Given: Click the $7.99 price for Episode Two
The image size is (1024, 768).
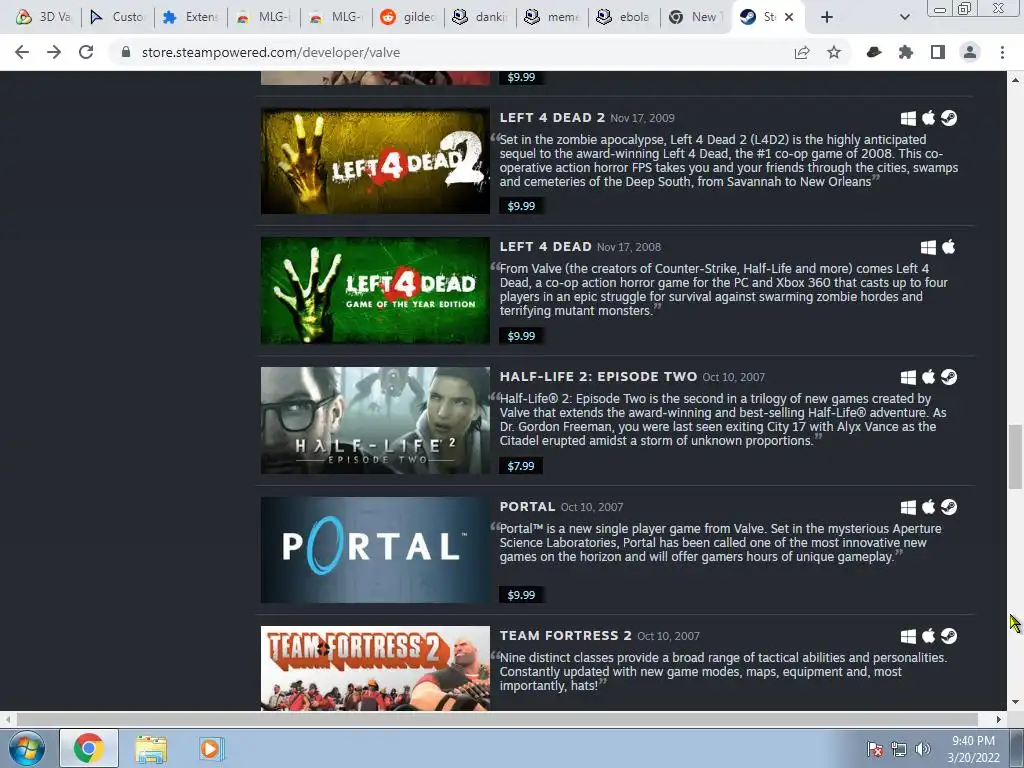Looking at the screenshot, I should tap(521, 466).
